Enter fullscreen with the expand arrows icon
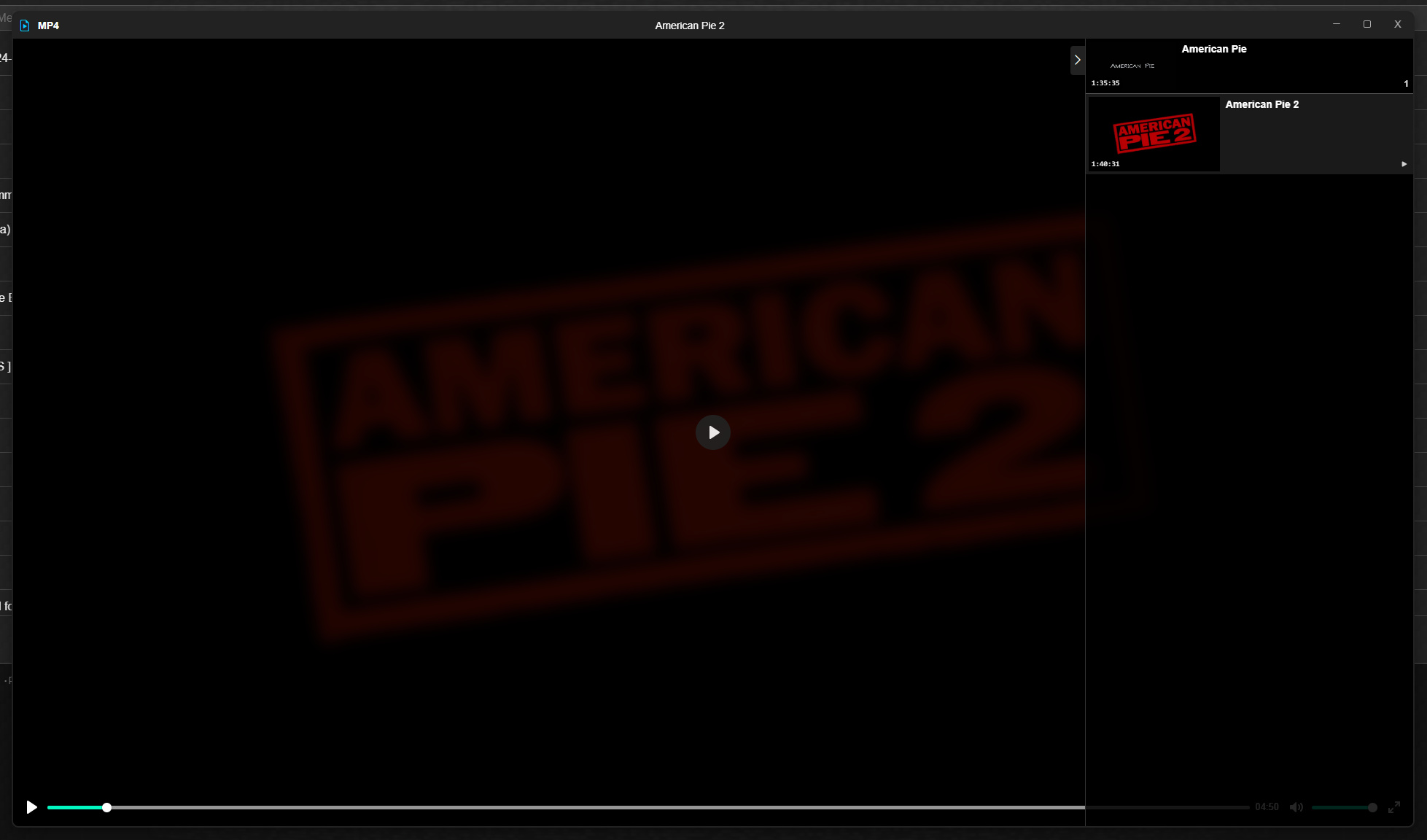Screen dimensions: 1427x840 [1393, 807]
